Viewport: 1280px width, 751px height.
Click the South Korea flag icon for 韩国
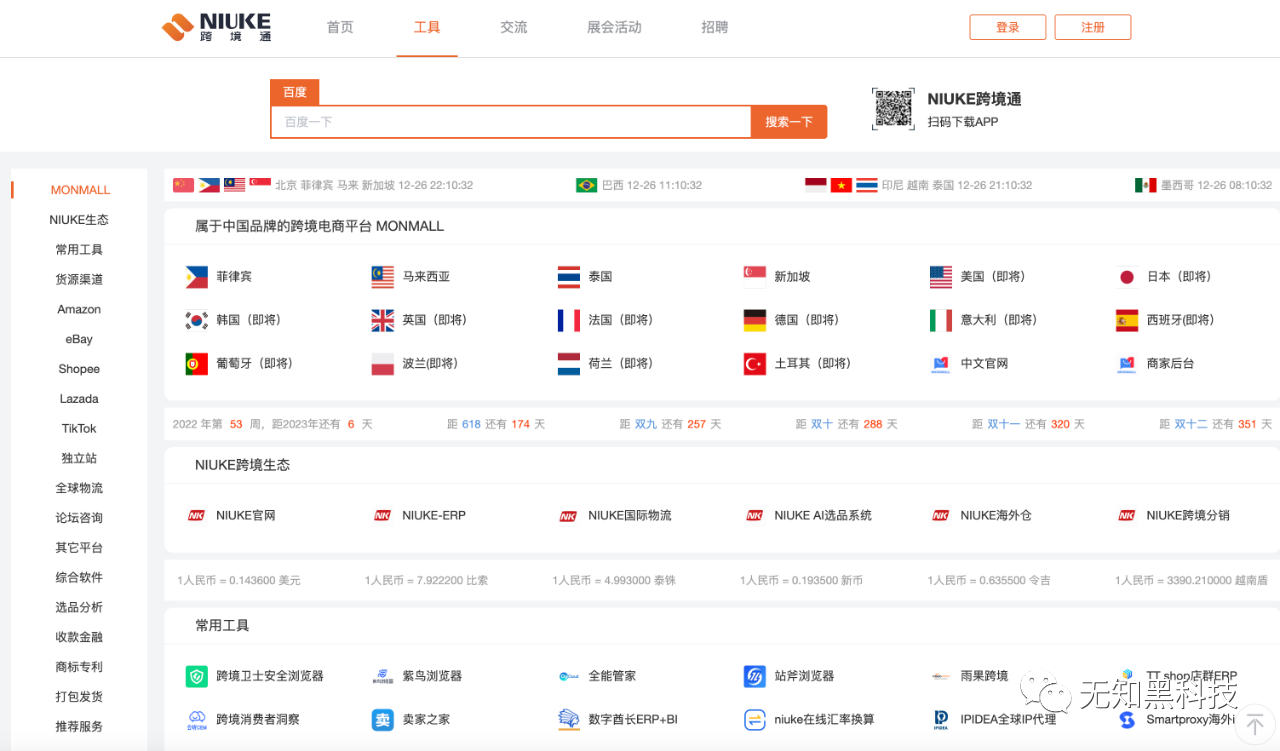point(197,320)
